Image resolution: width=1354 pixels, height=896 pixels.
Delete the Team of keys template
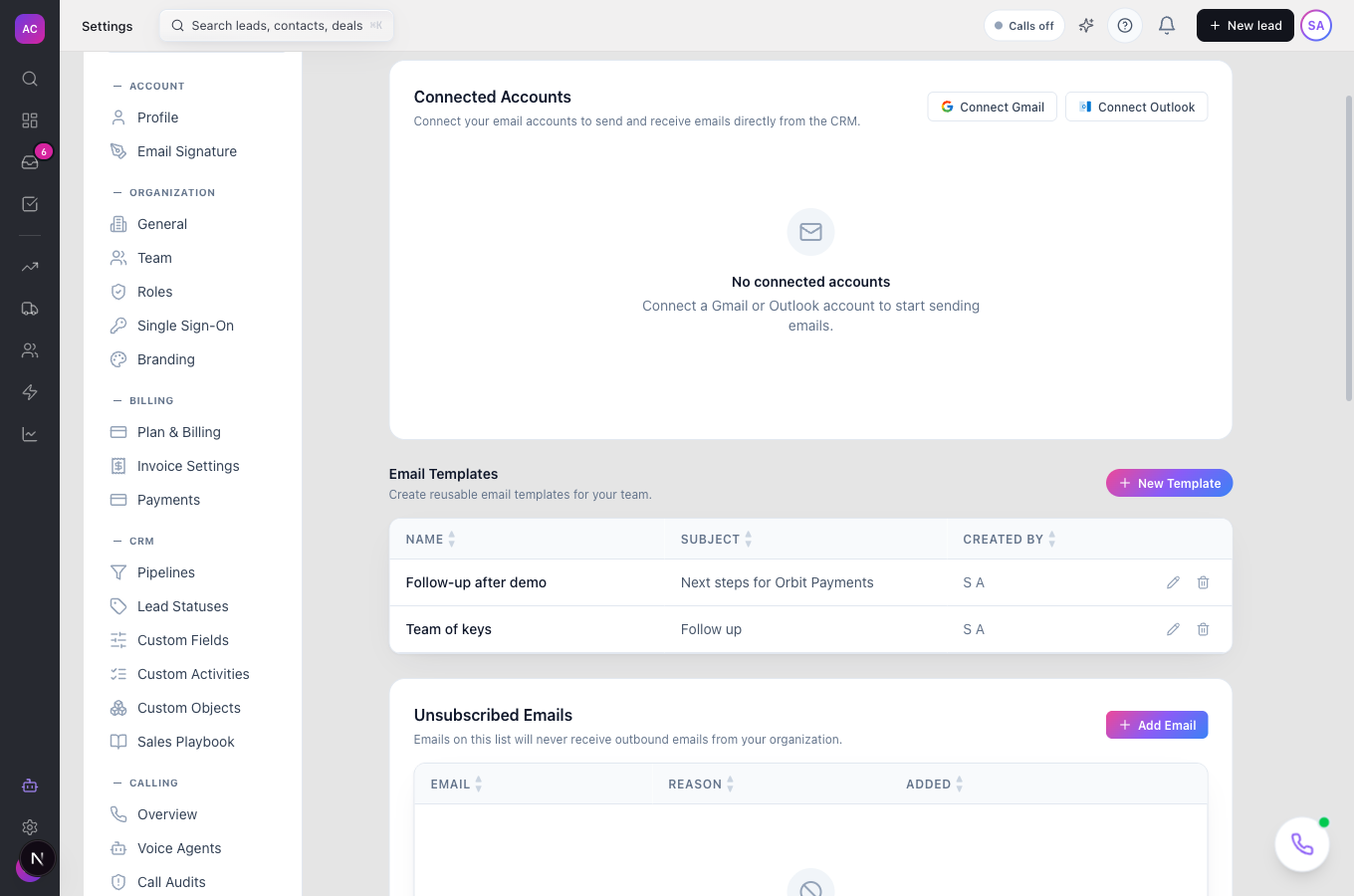tap(1203, 629)
